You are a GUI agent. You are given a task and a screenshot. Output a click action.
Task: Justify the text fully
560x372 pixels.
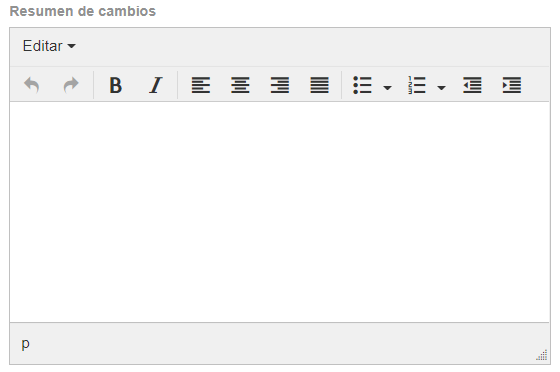point(319,85)
